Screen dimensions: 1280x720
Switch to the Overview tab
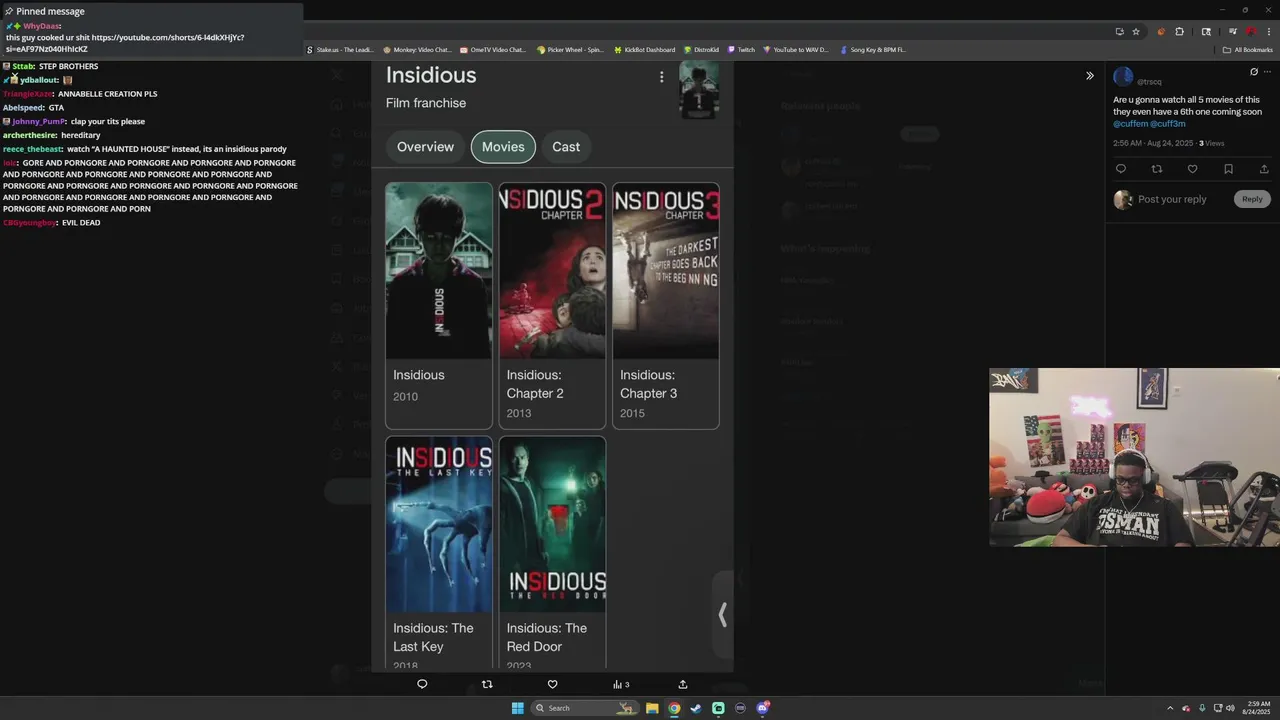point(425,147)
